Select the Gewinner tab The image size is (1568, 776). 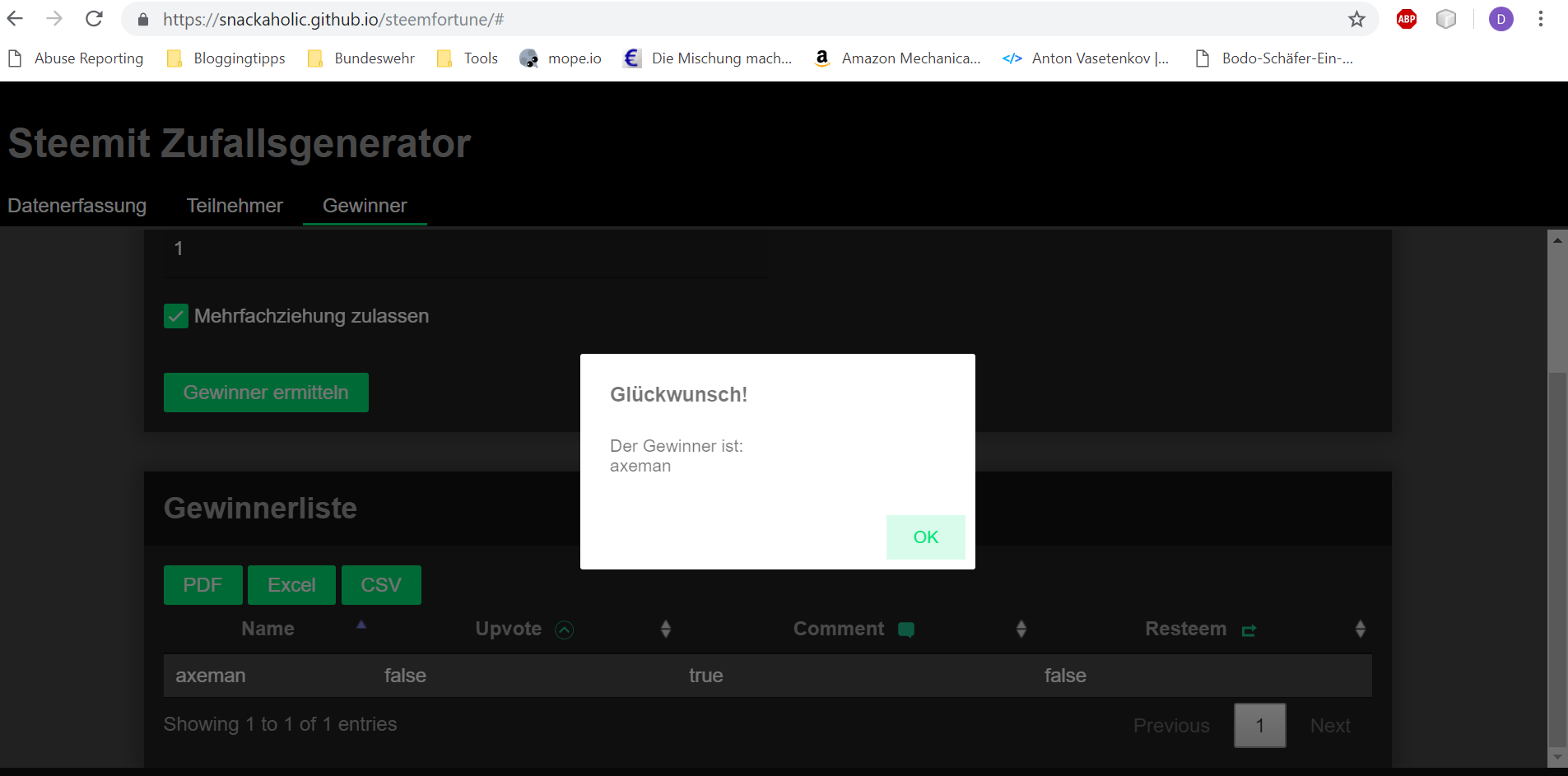(x=365, y=206)
